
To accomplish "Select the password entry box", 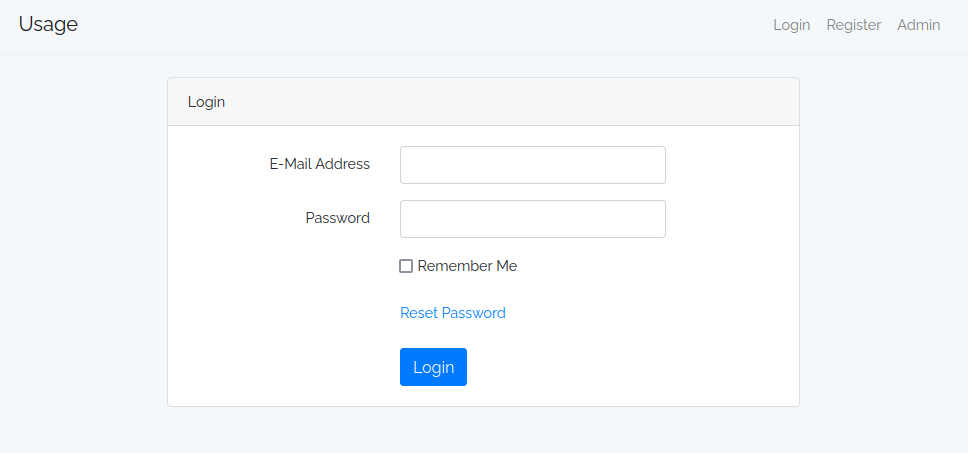I will 532,219.
